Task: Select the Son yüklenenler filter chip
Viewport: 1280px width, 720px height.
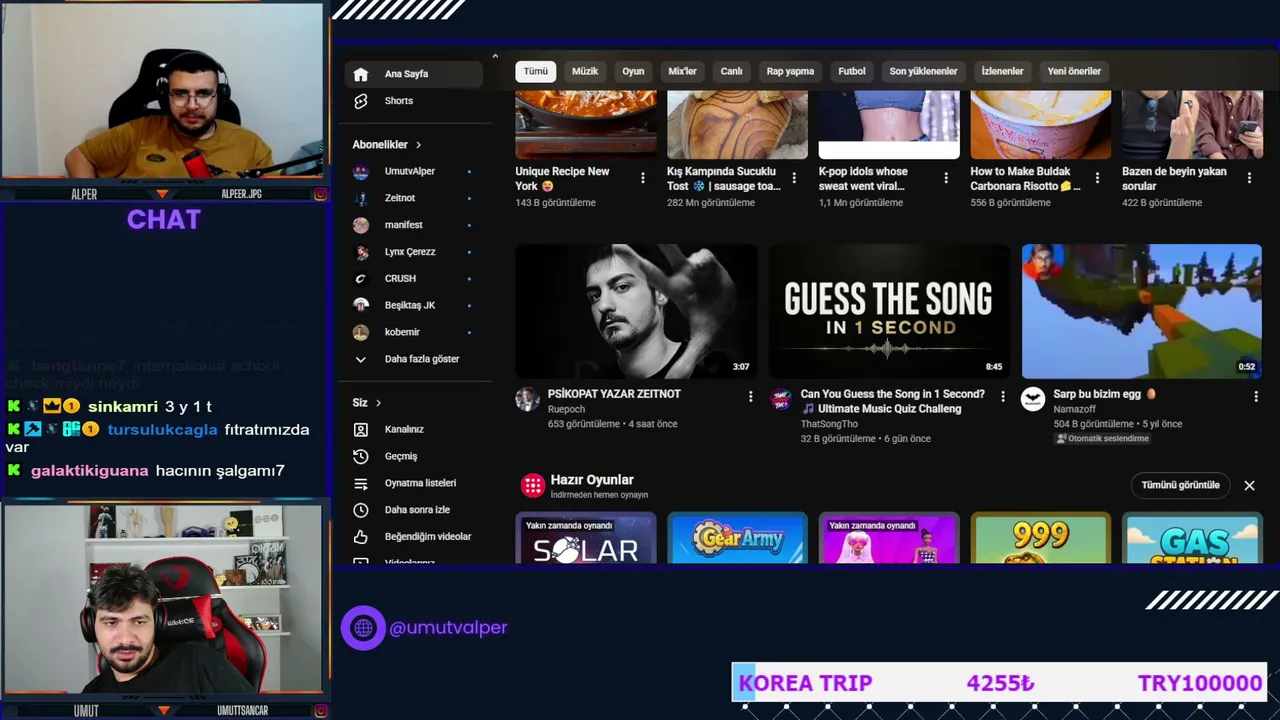Action: coord(923,71)
